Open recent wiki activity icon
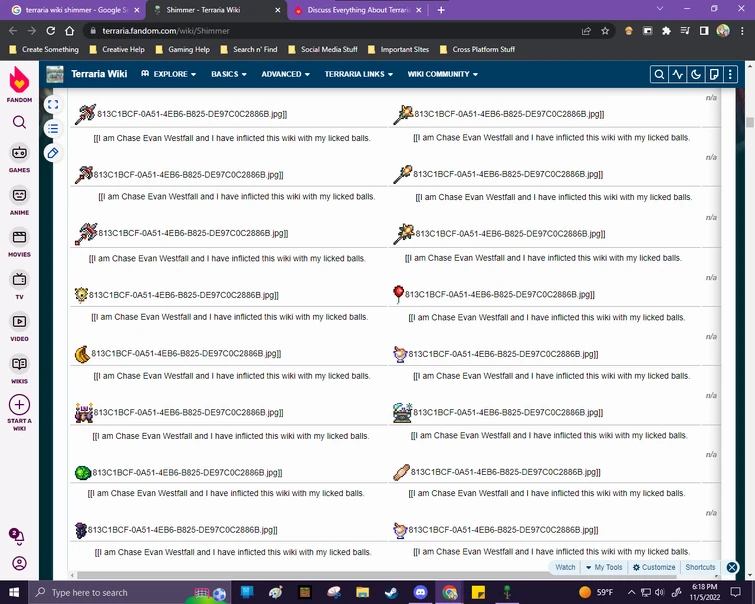755x604 pixels. 677,74
